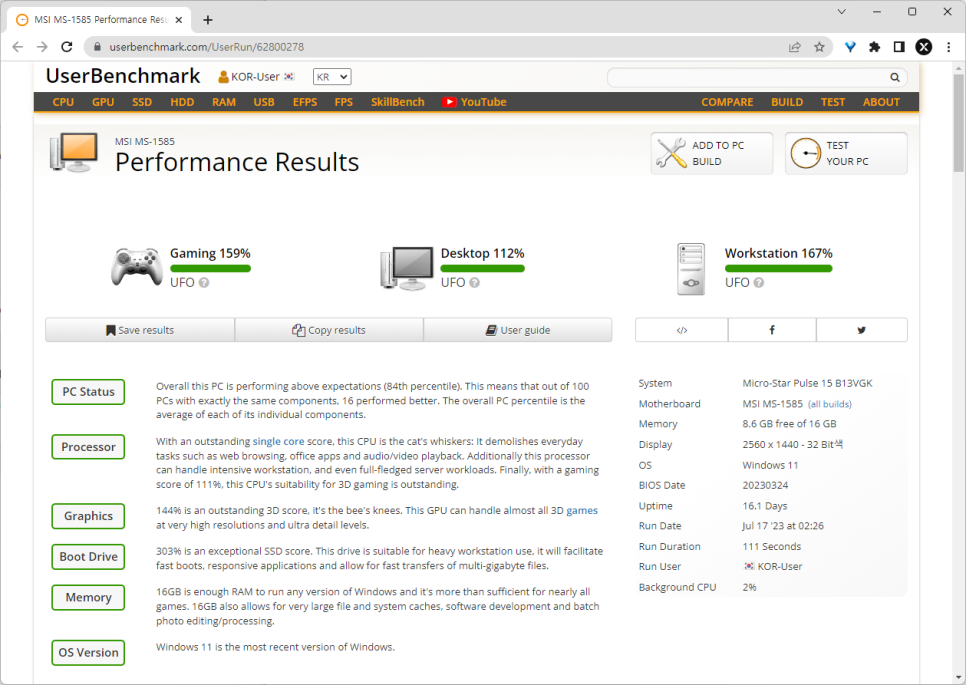966x685 pixels.
Task: Open the games link in Graphics text
Action: (x=582, y=511)
